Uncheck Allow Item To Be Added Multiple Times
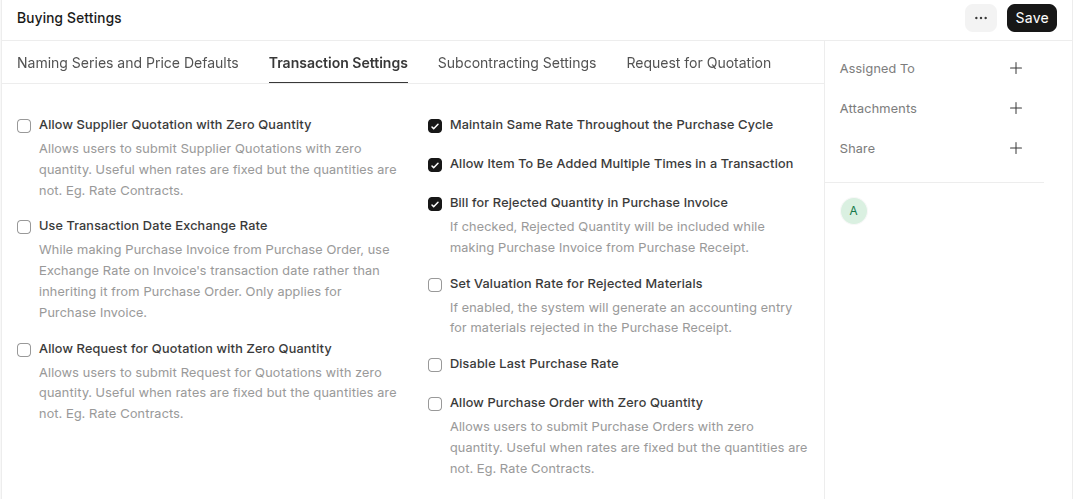The height and width of the screenshot is (499, 1073). pyautogui.click(x=435, y=164)
